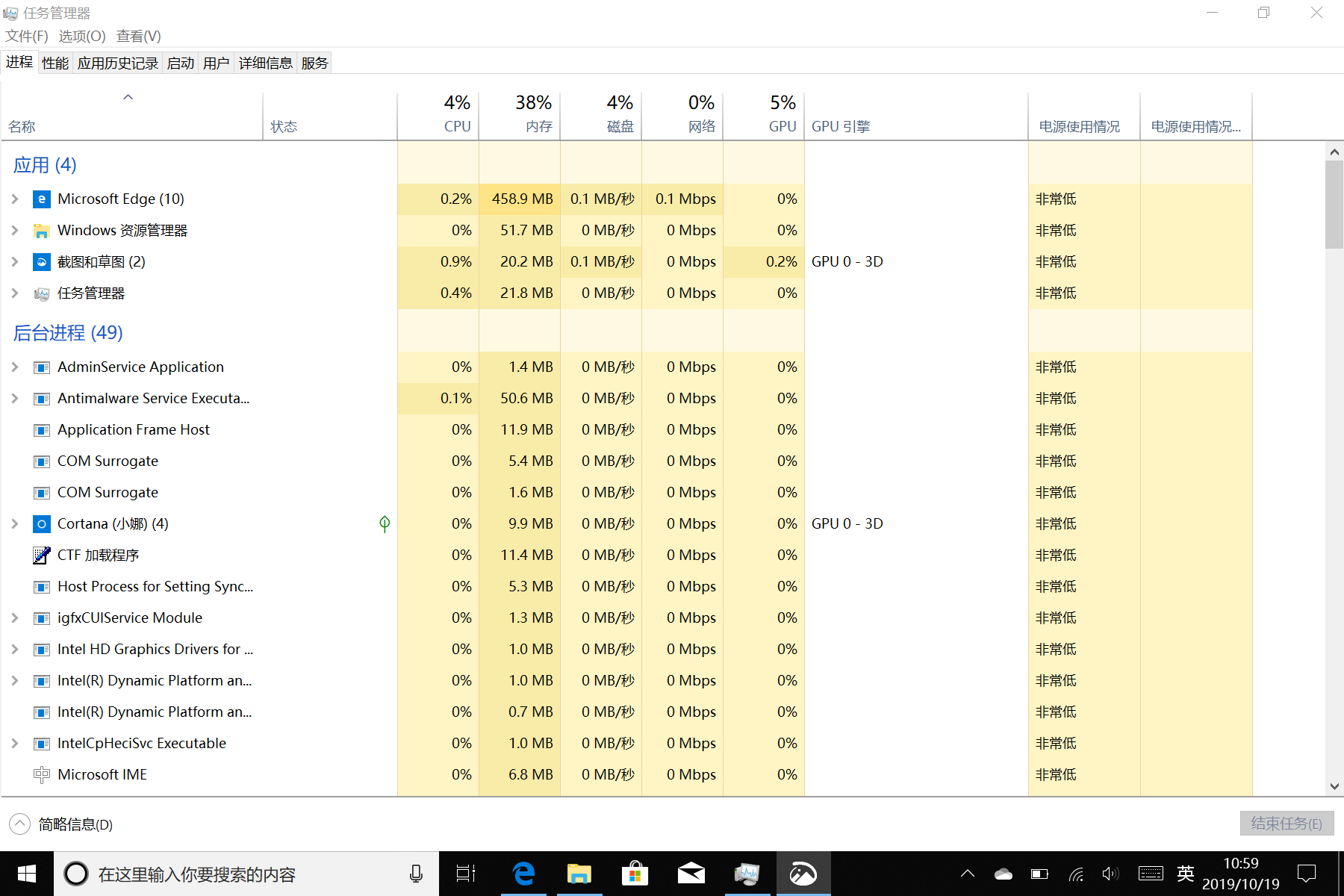Image resolution: width=1344 pixels, height=896 pixels.
Task: Expand the Antimalware Service Executable row
Action: [x=15, y=399]
